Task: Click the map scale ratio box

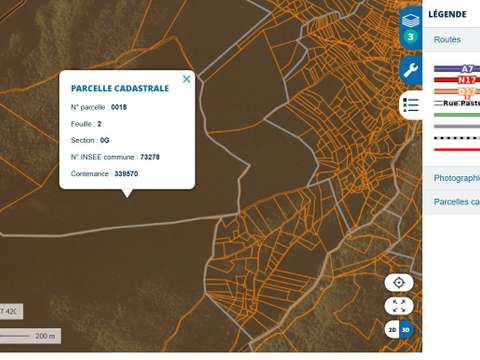Action: point(11,311)
